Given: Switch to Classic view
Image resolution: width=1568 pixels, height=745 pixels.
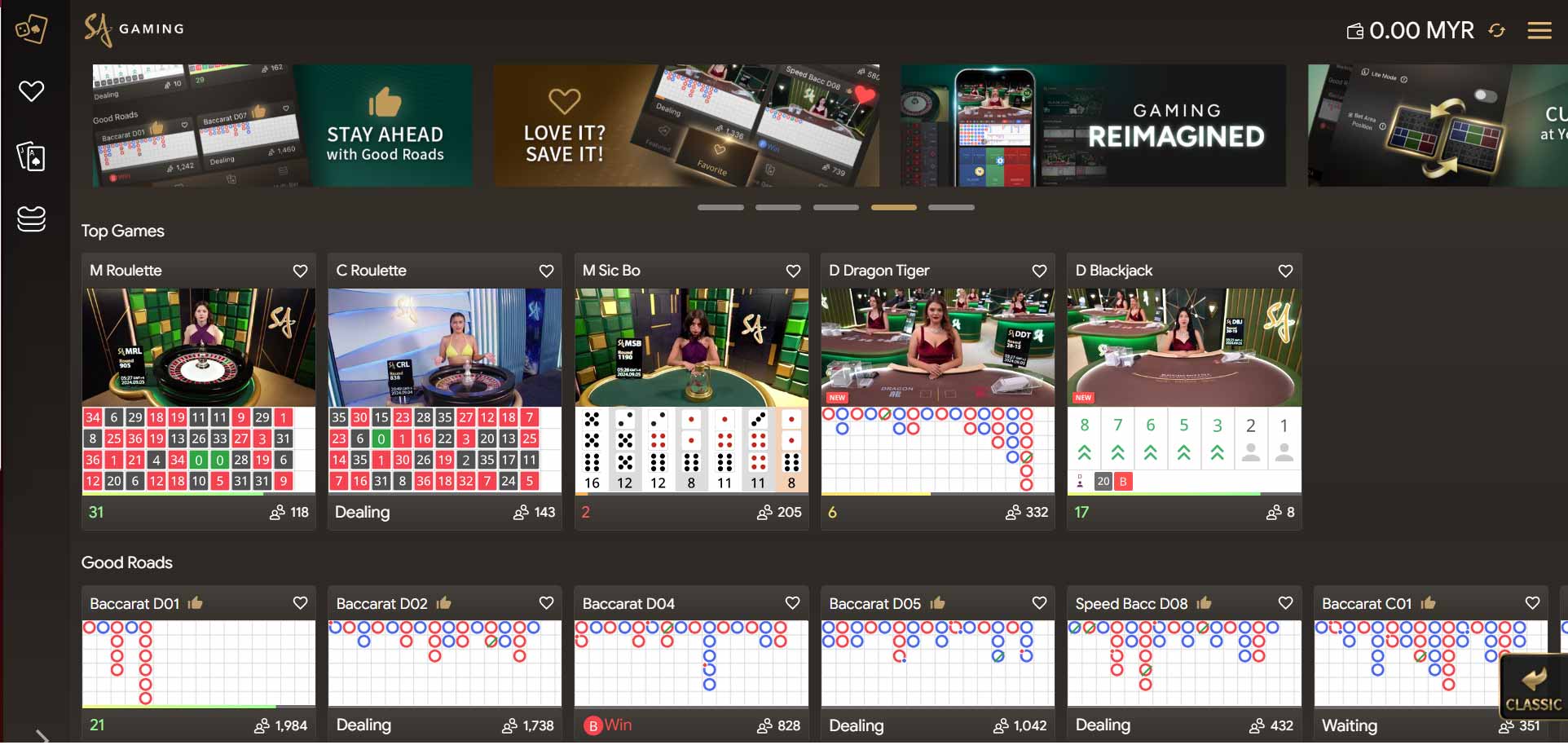Looking at the screenshot, I should coord(1533,689).
